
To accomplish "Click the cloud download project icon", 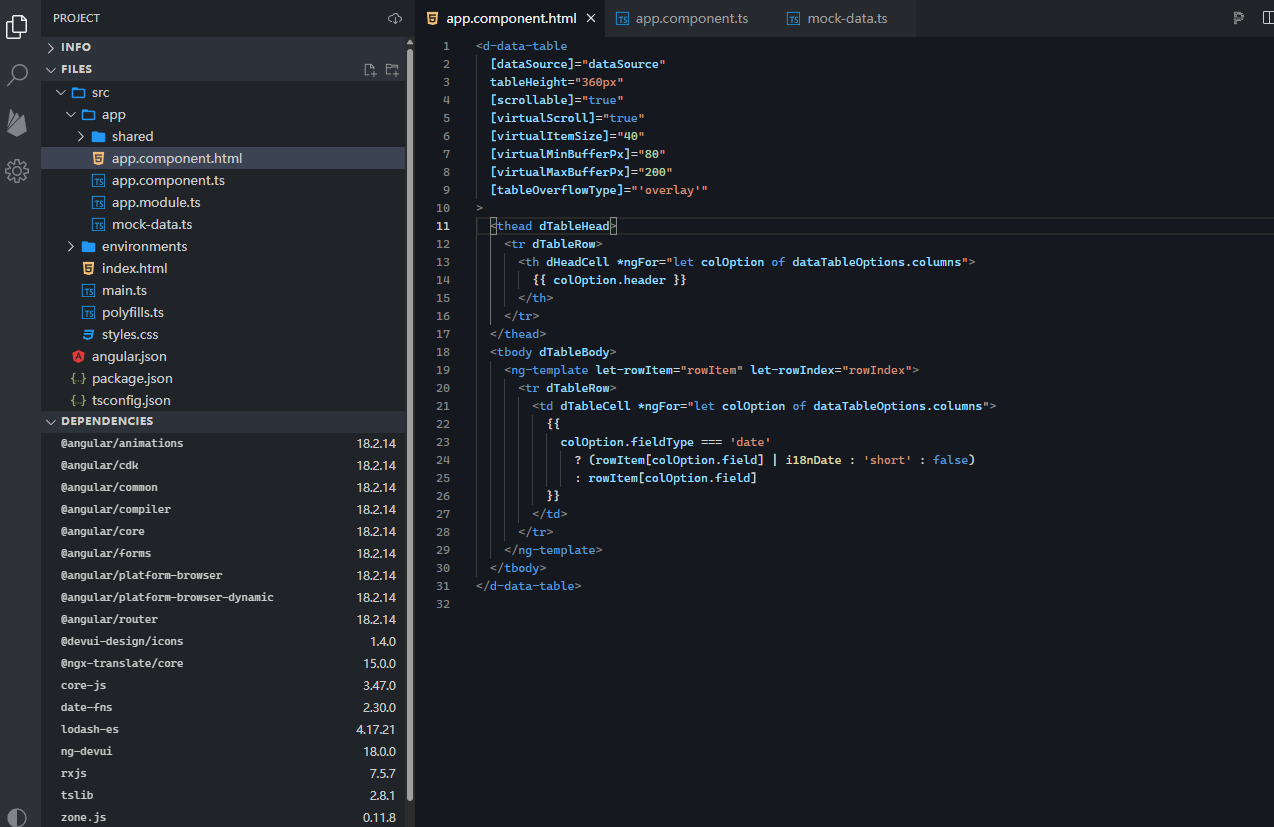I will (395, 19).
